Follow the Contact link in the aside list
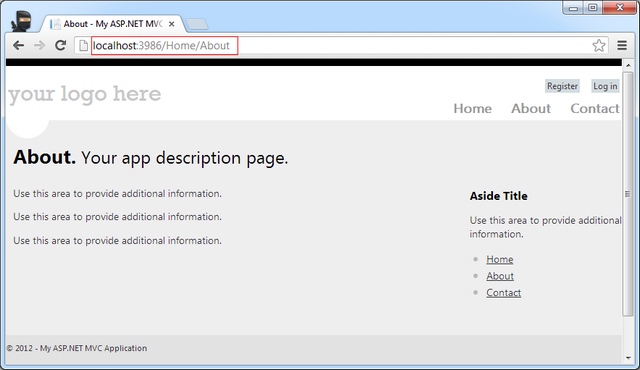Viewport: 640px width, 370px height. (x=503, y=293)
